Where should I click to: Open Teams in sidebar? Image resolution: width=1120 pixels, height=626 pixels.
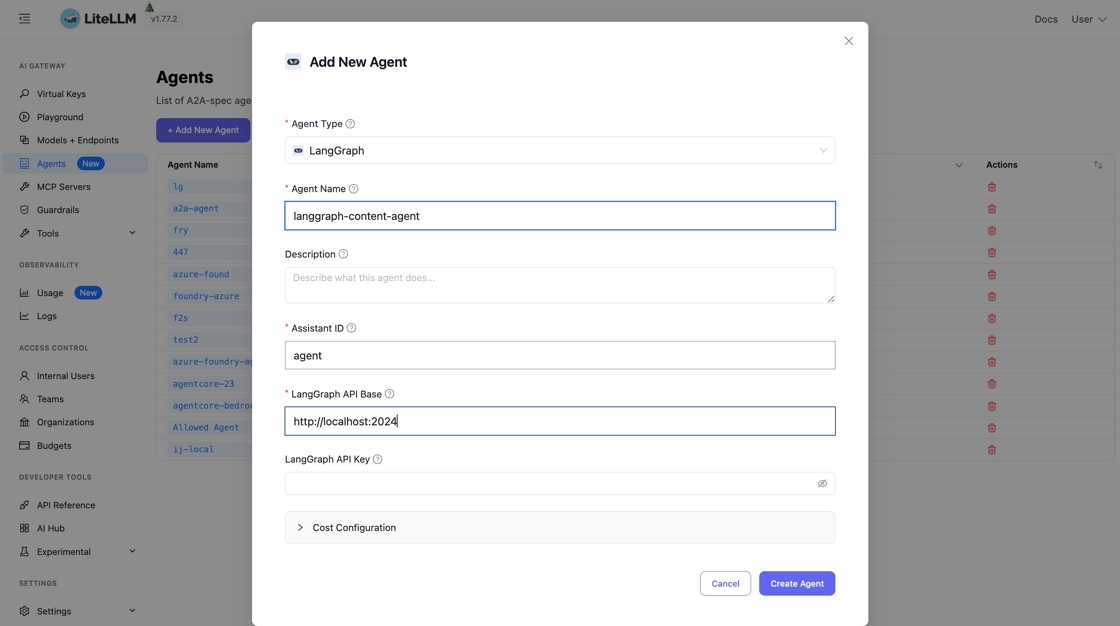pyautogui.click(x=50, y=399)
